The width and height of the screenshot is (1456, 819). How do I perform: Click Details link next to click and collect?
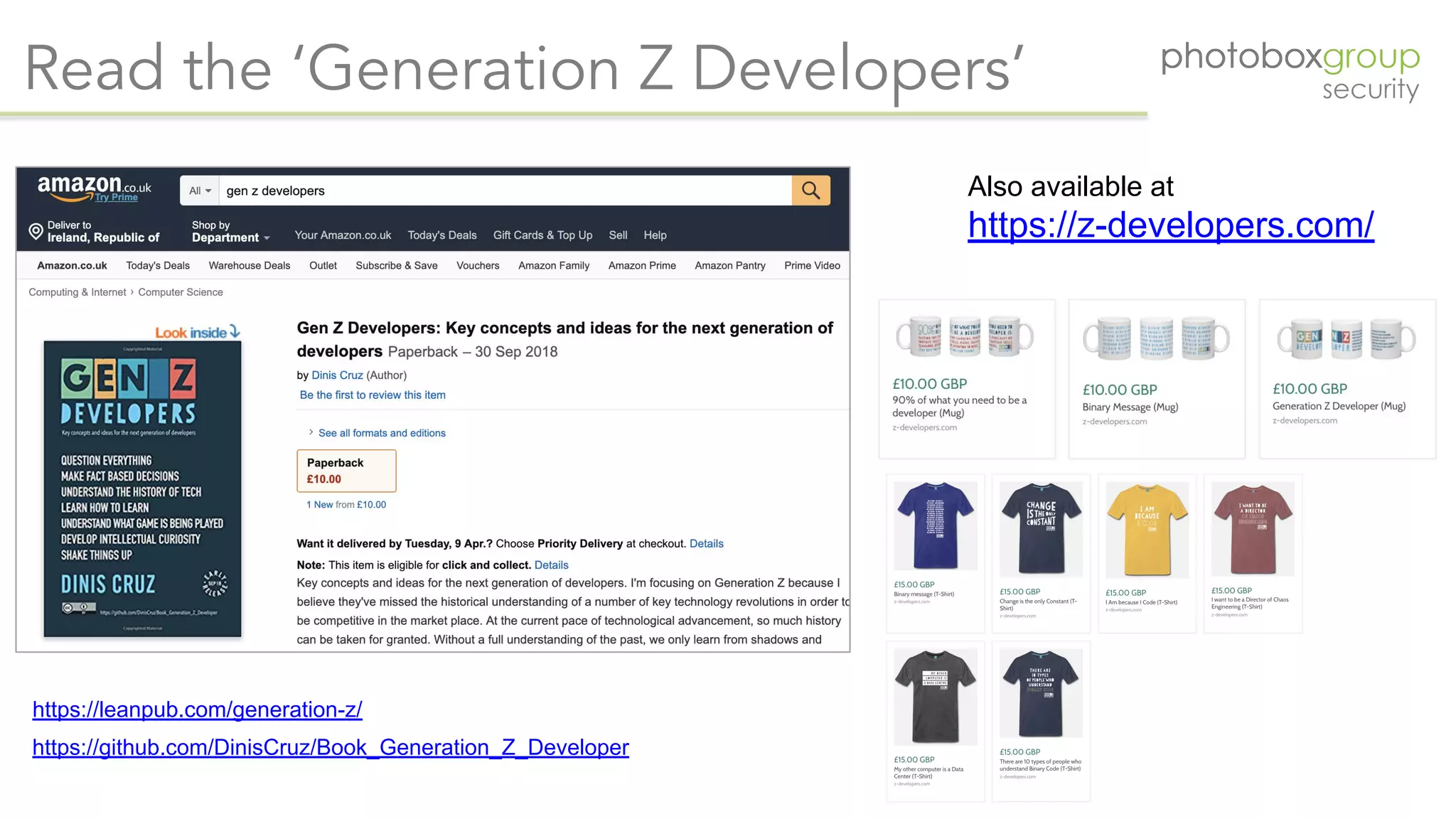coord(551,565)
